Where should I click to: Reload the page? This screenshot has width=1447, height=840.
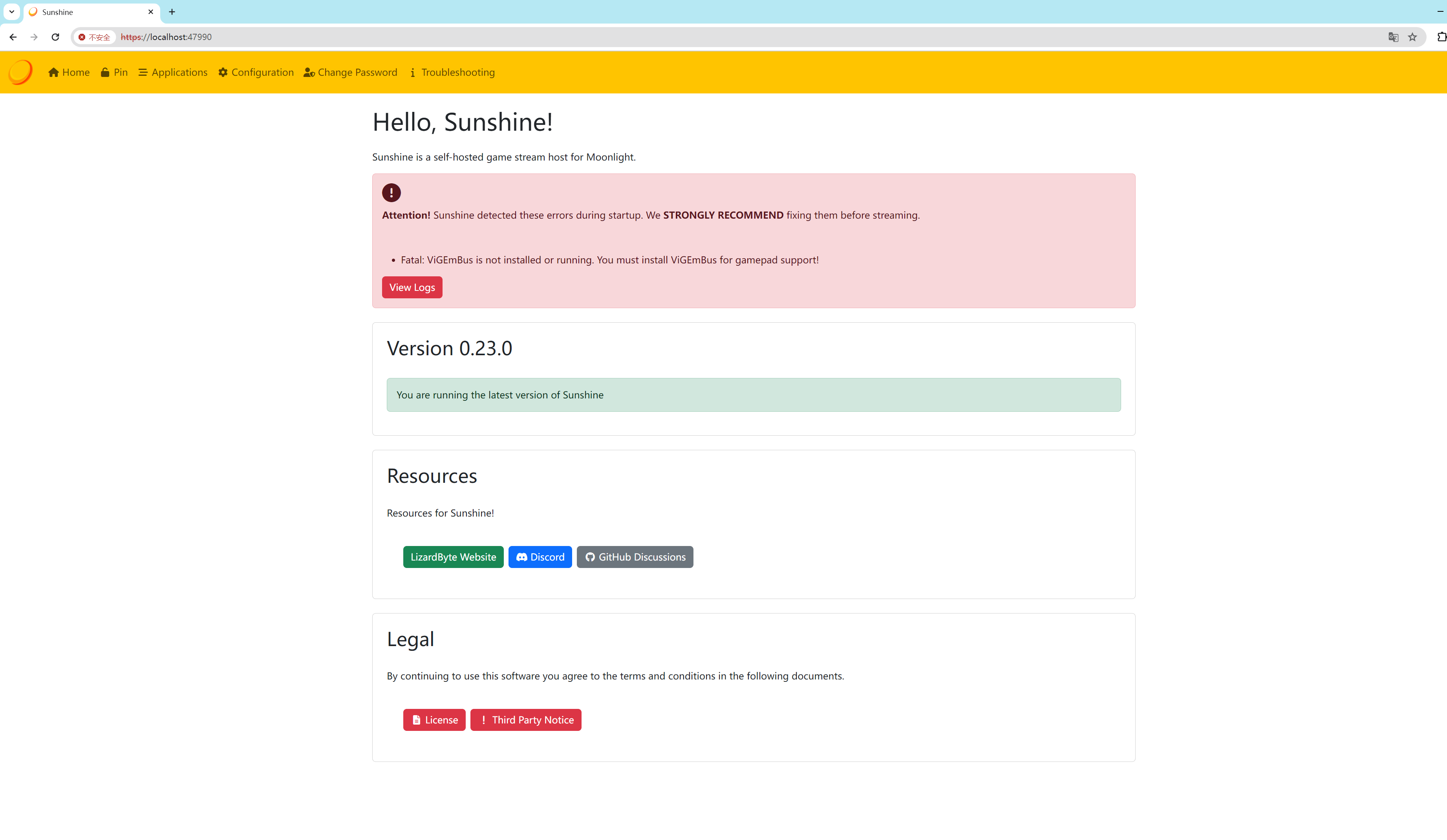click(55, 37)
